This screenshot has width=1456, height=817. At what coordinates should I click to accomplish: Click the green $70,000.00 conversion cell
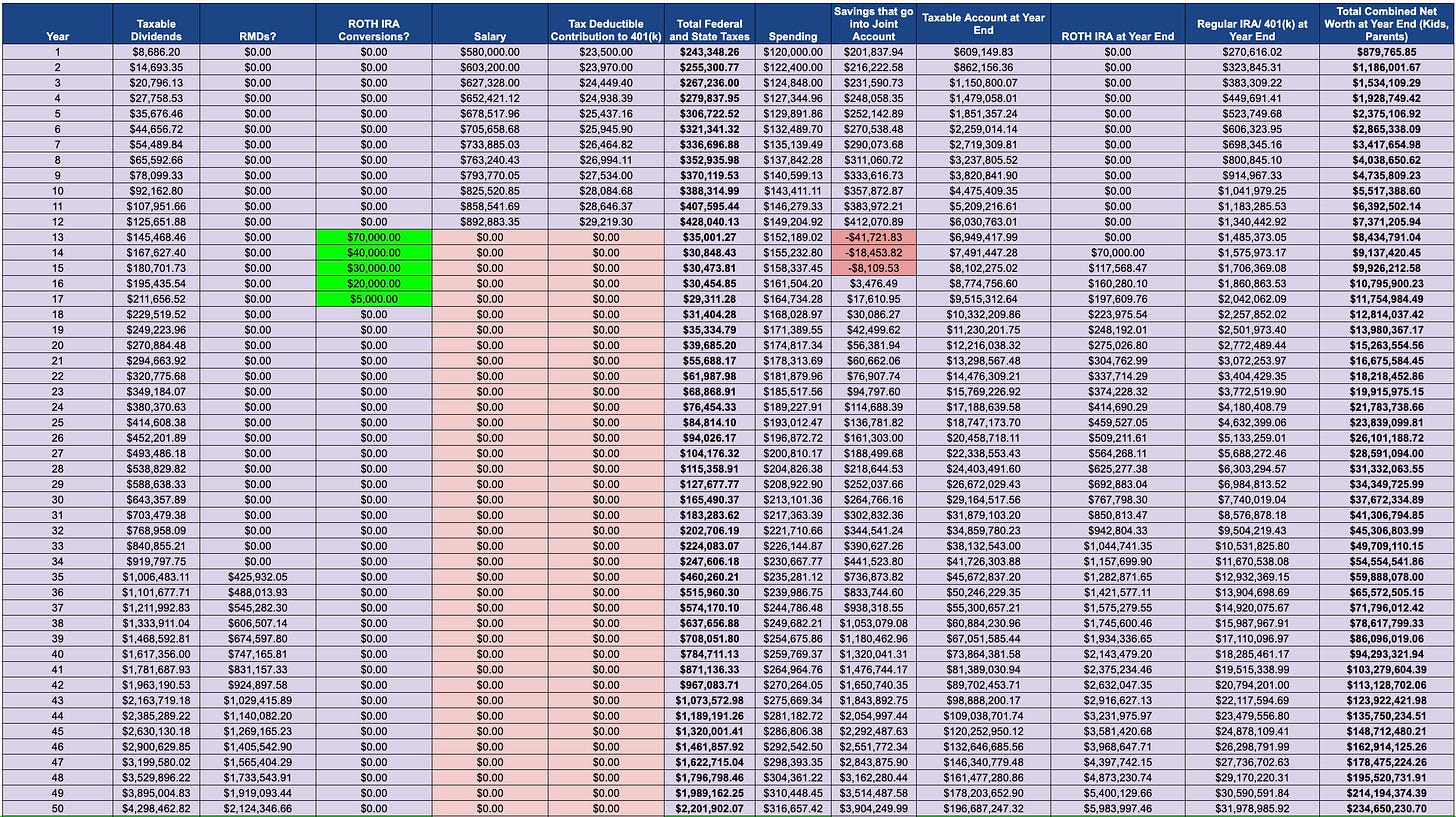tap(373, 238)
